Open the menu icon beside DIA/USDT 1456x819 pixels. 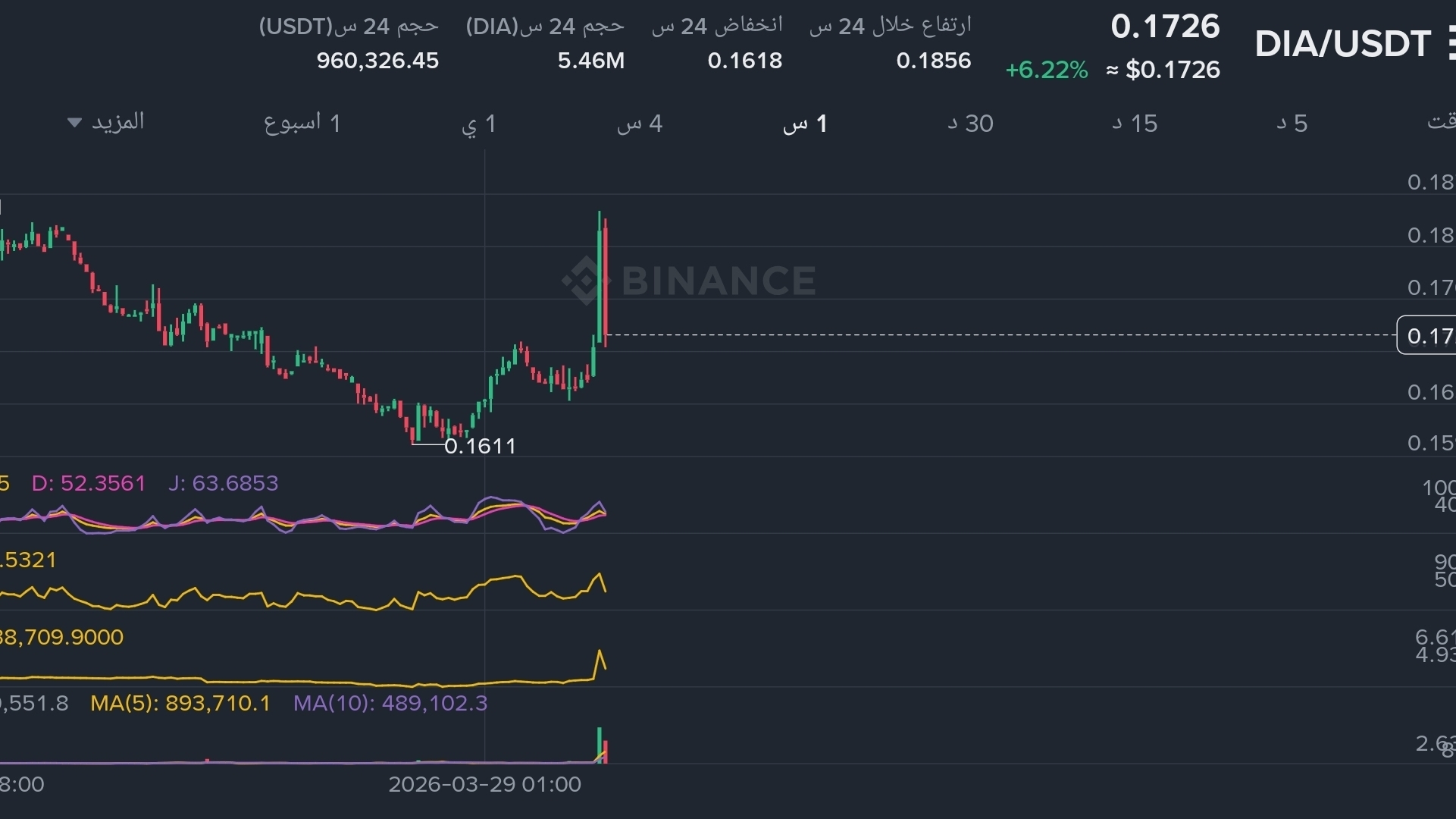(1451, 43)
